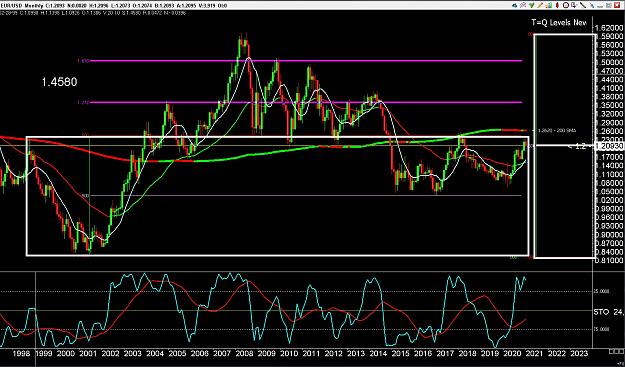Click year 2017 on time axis
The width and height of the screenshot is (625, 367).
[x=445, y=353]
